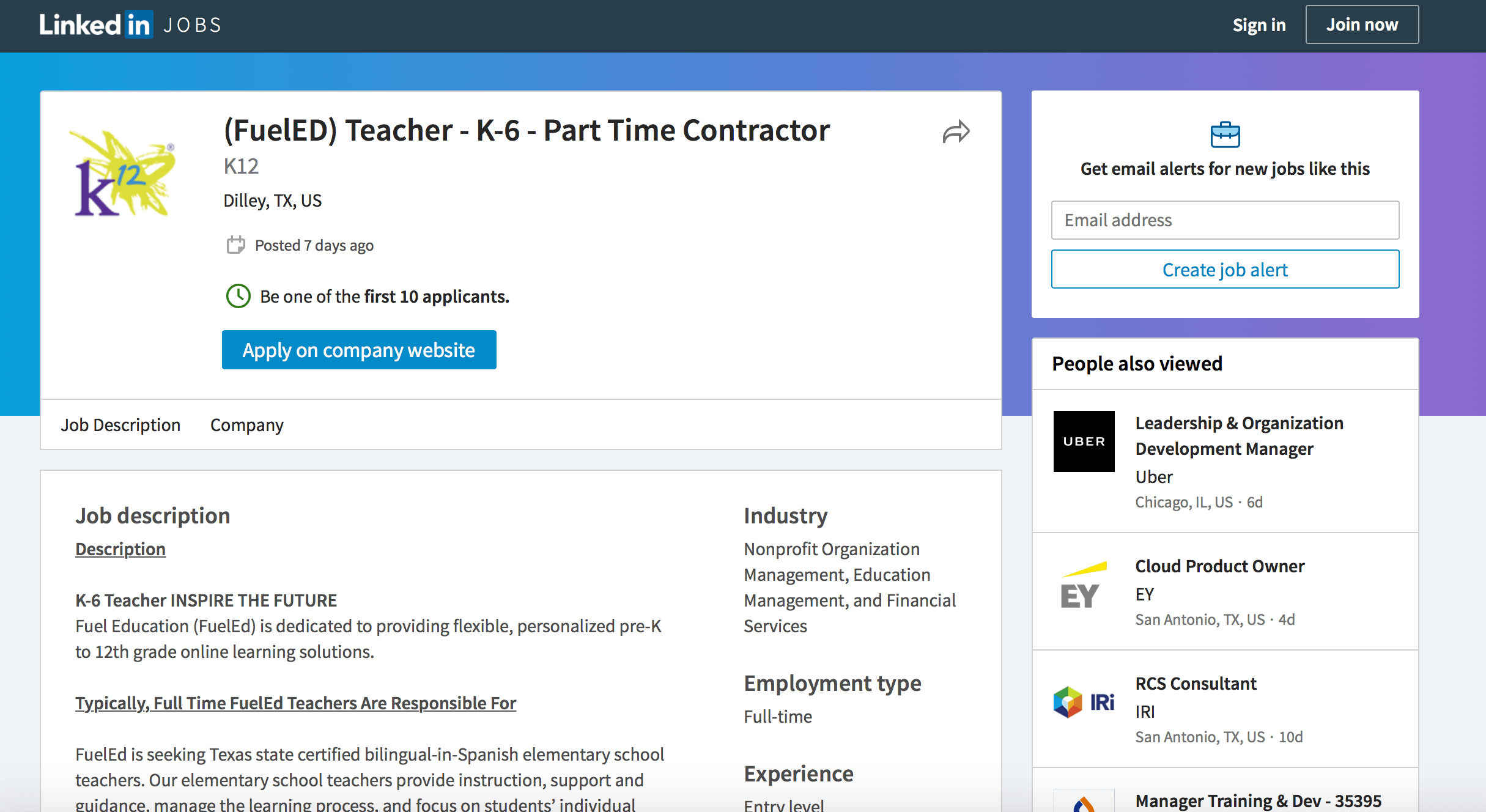This screenshot has width=1486, height=812.
Task: Open Leadership & Organization Development Manager job
Action: coord(1238,436)
